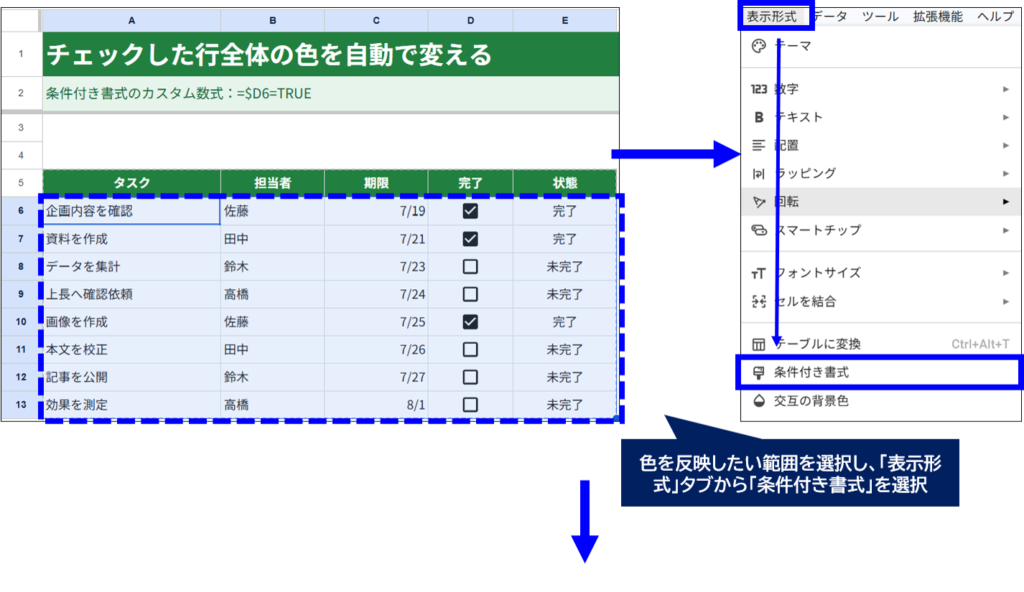Click the select-all corner box
1024x592 pixels.
click(x=21, y=20)
